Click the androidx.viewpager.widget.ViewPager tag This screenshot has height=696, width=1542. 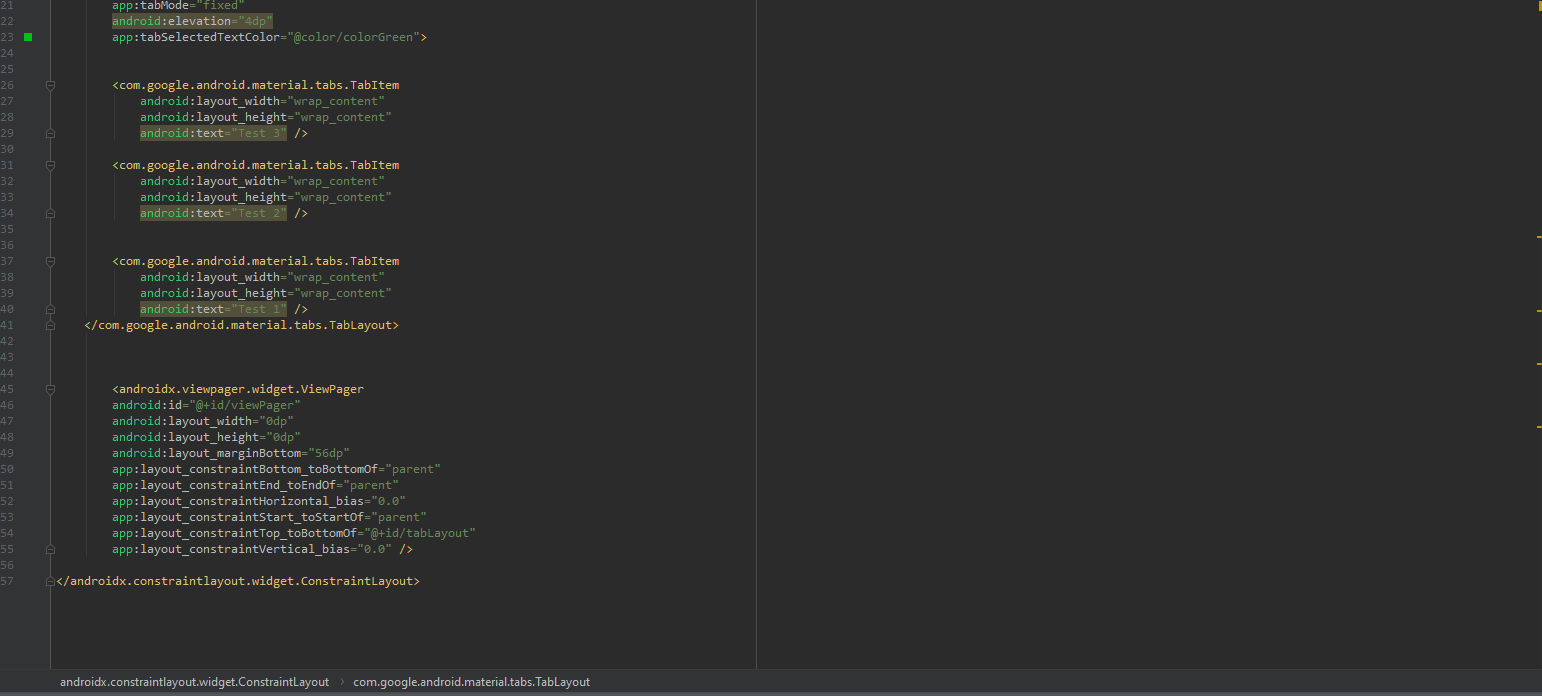[x=238, y=389]
